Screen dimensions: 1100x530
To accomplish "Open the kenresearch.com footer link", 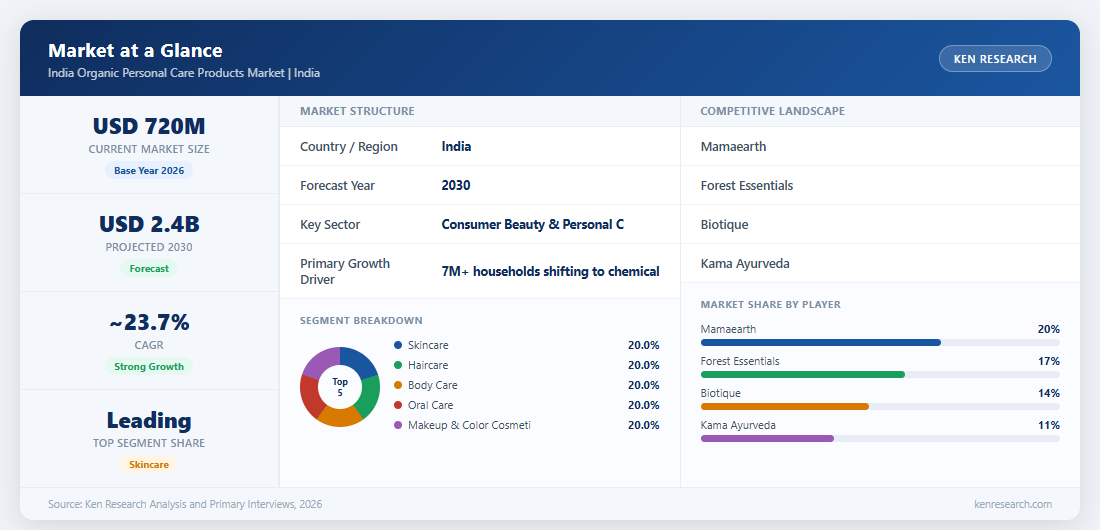I will (1012, 504).
